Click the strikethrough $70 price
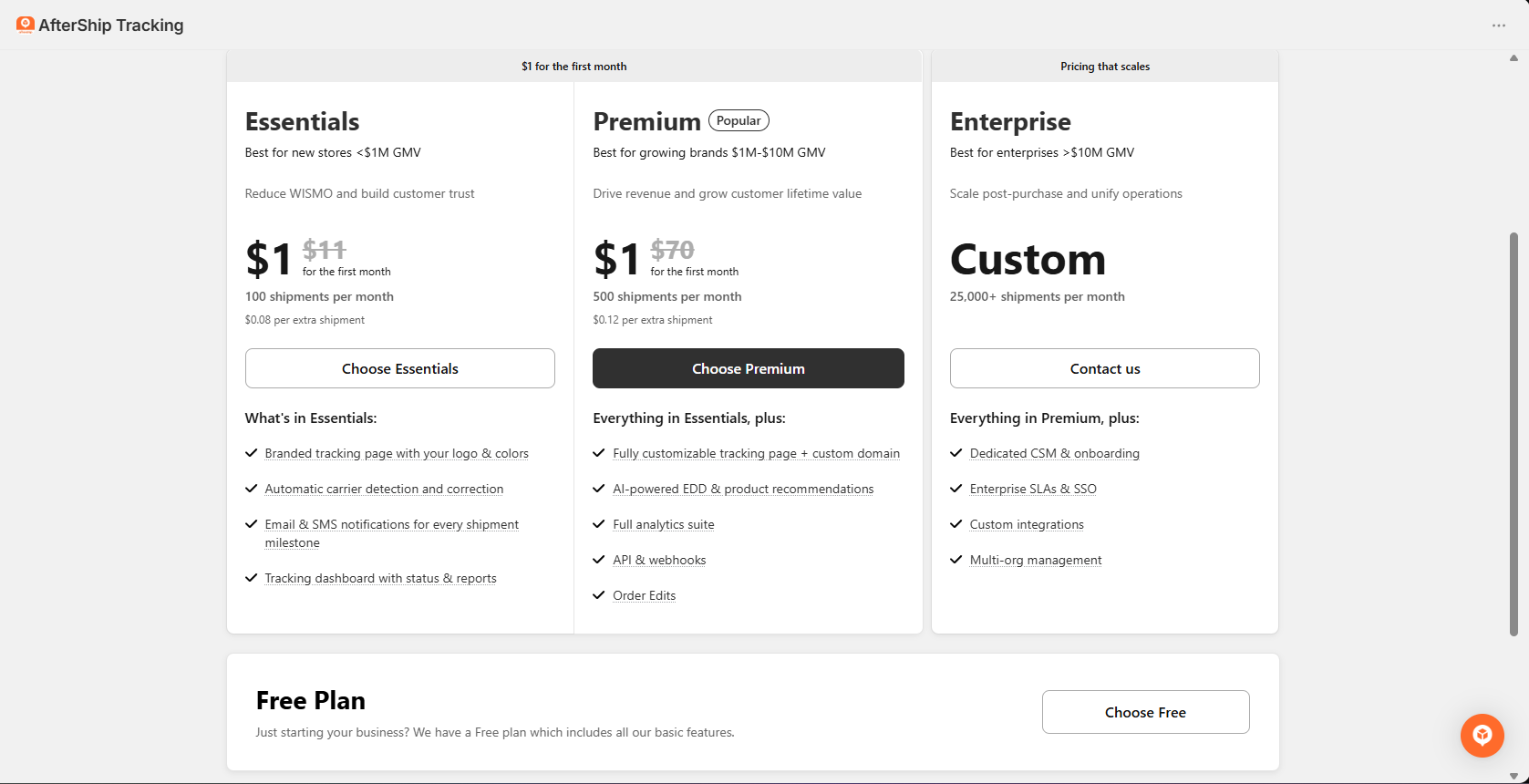 pyautogui.click(x=673, y=249)
